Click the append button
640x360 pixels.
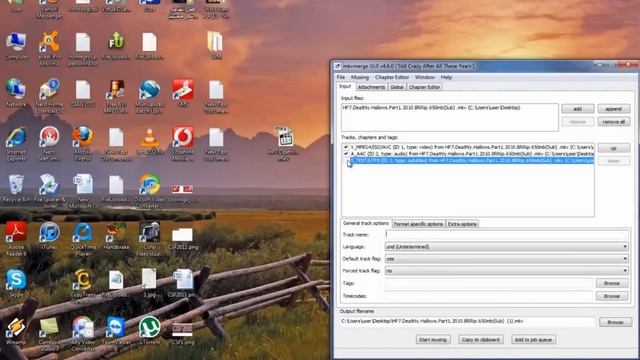point(614,109)
